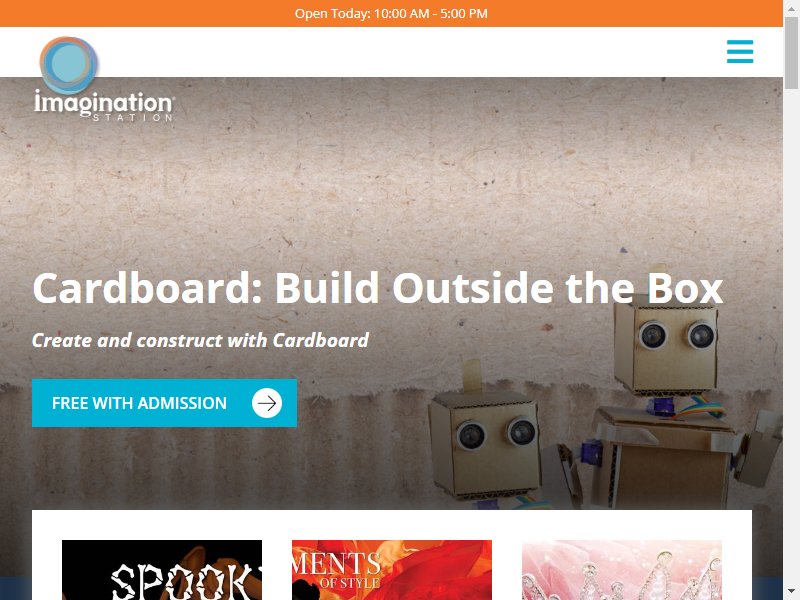Viewport: 800px width, 600px height.
Task: Click the scrollbar up arrow
Action: pos(791,7)
